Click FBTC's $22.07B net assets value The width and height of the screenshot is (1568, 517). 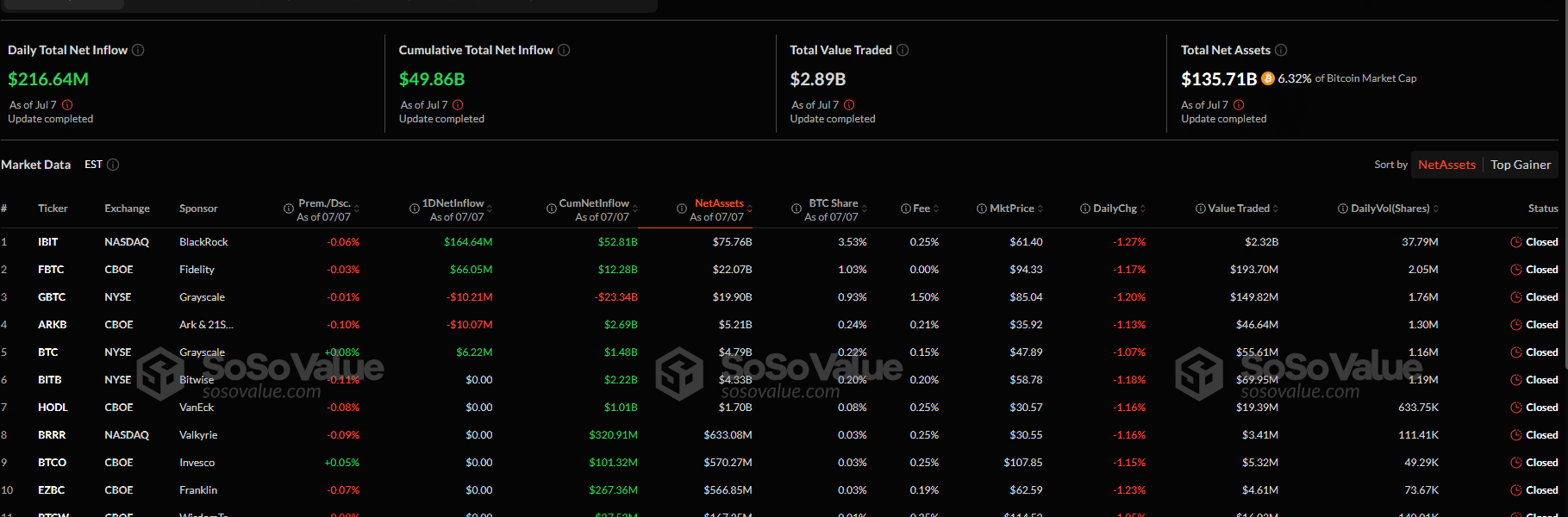(x=733, y=270)
